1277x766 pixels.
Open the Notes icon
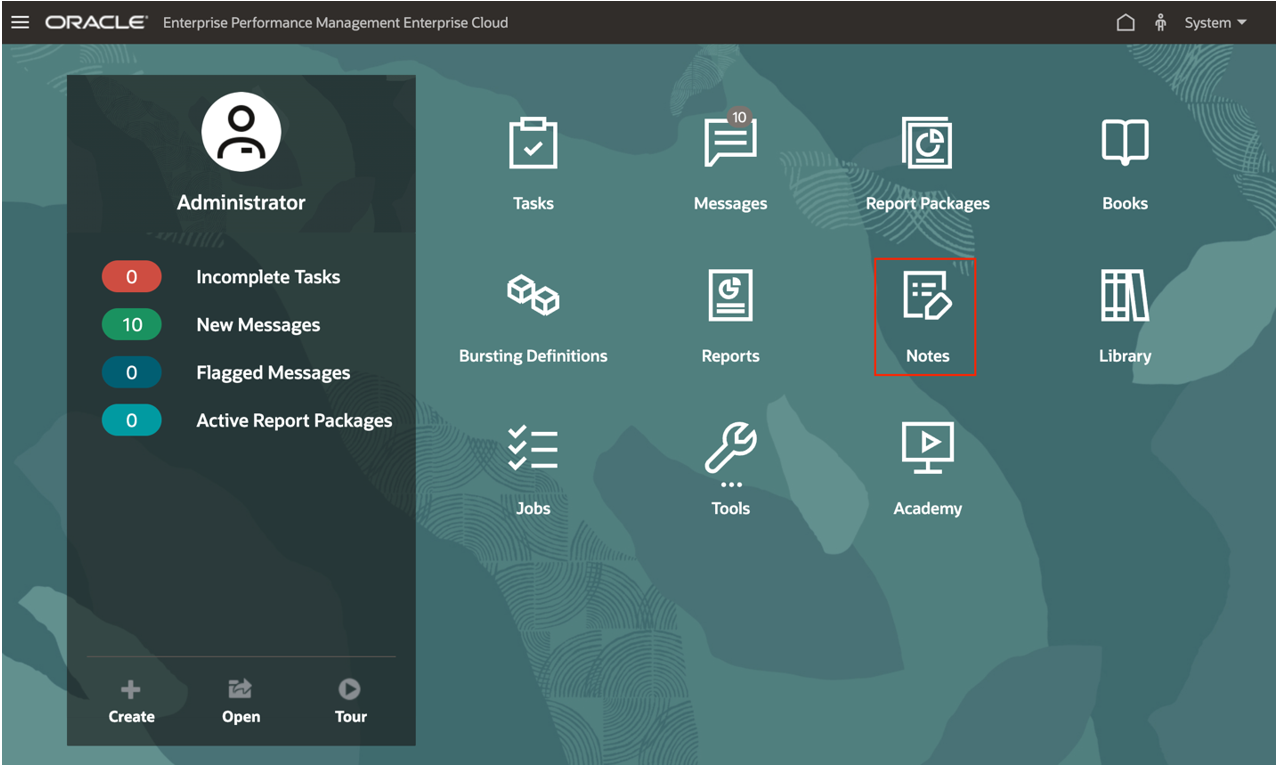927,296
